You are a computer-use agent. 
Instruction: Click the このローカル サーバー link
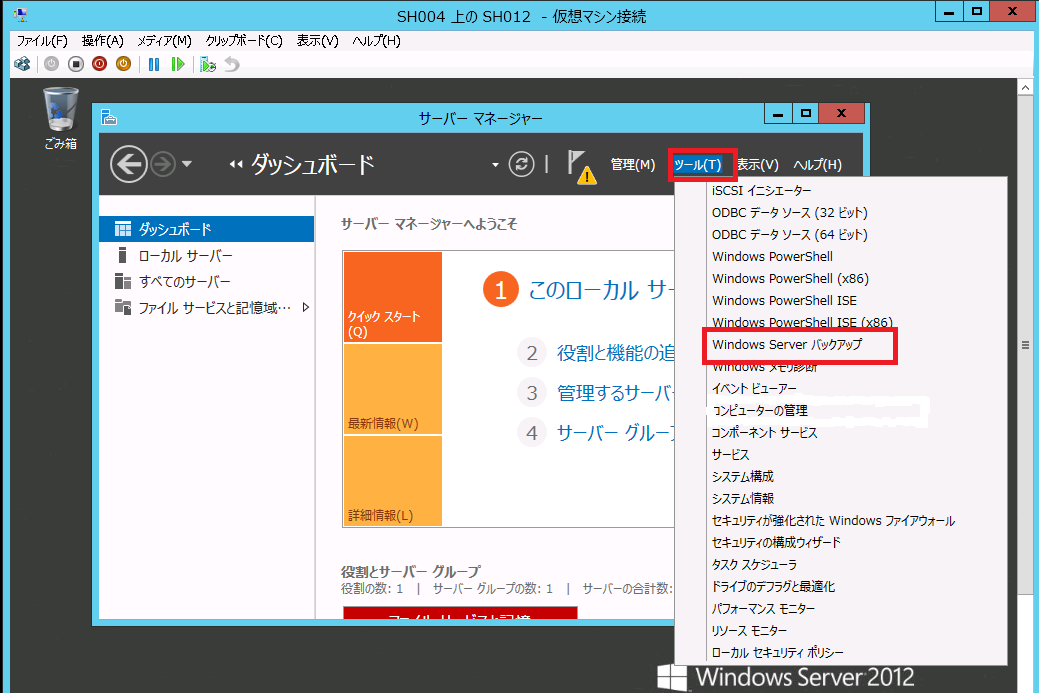tap(600, 290)
